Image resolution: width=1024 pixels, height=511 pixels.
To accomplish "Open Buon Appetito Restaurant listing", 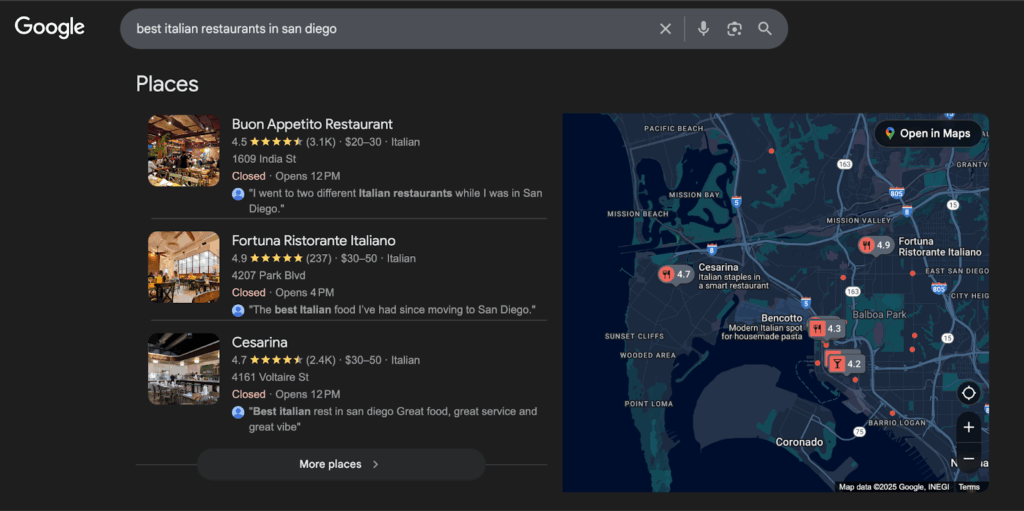I will (312, 124).
